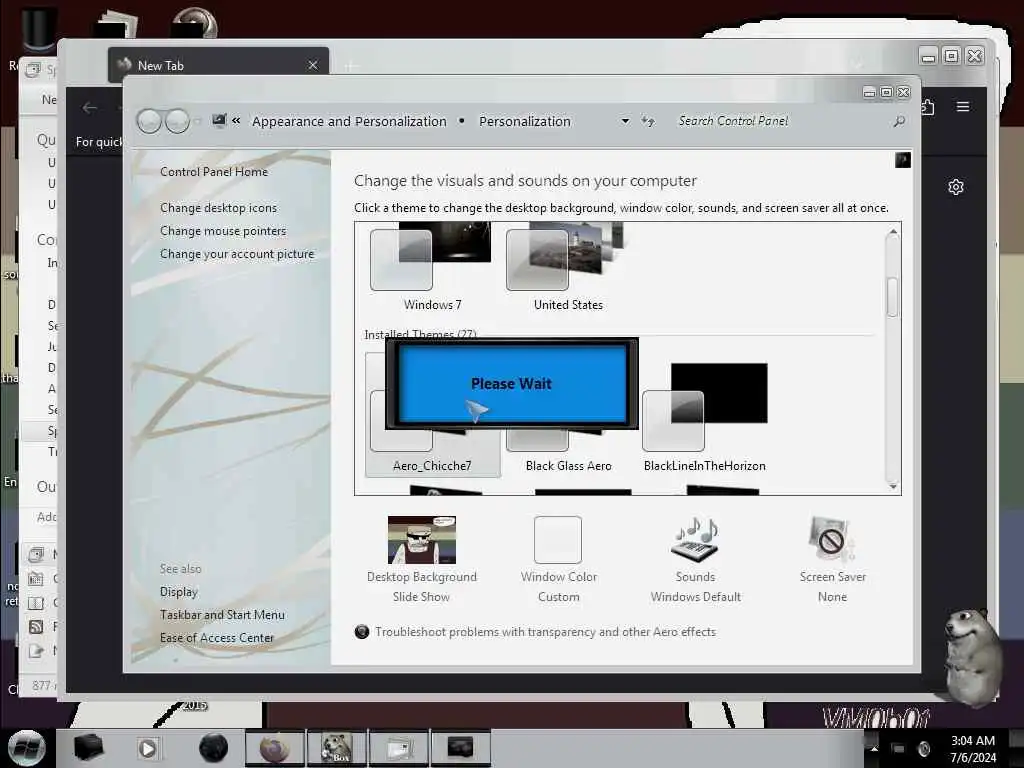Open browser hamburger menu in background window
The image size is (1024, 768).
click(x=963, y=106)
